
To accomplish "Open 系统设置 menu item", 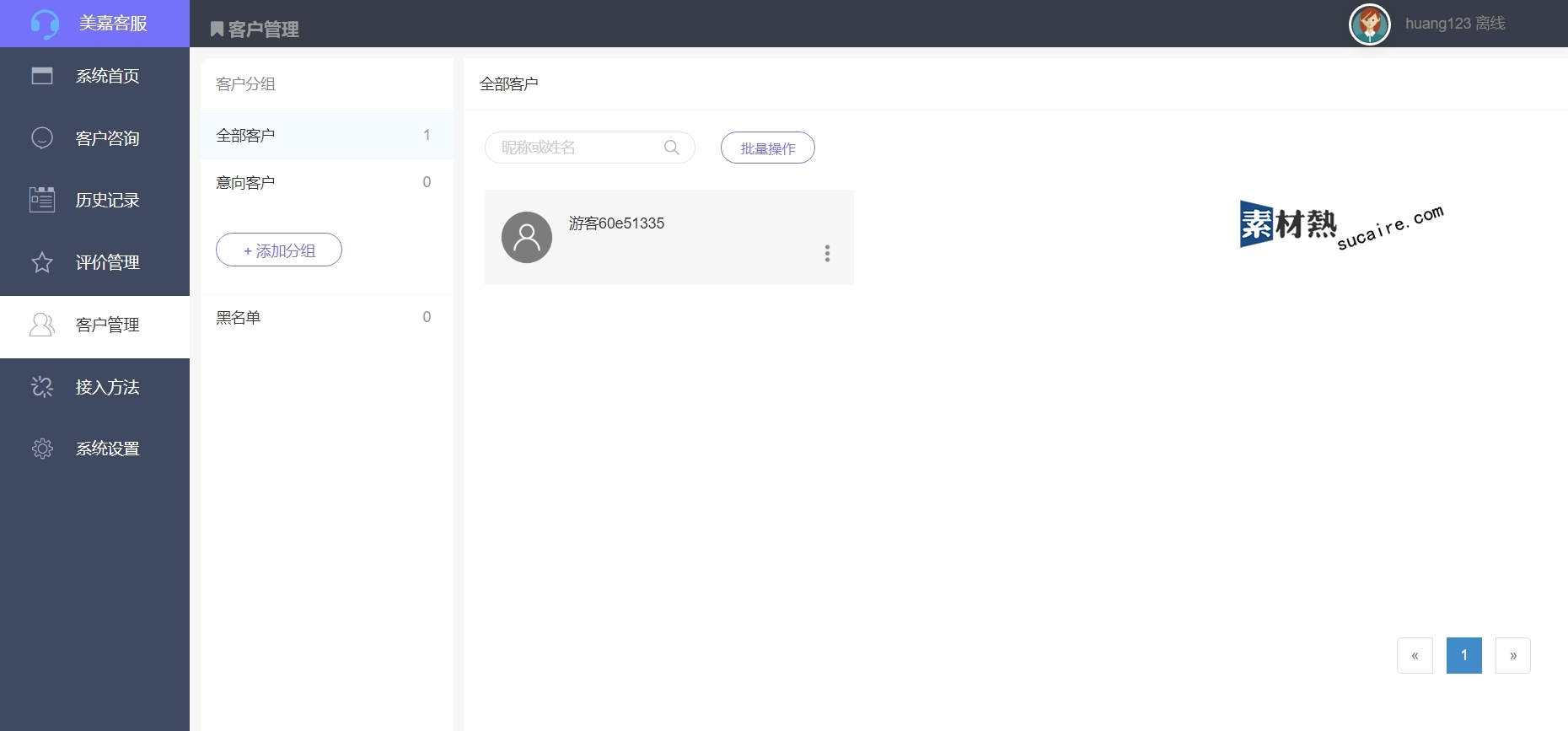I will point(94,449).
